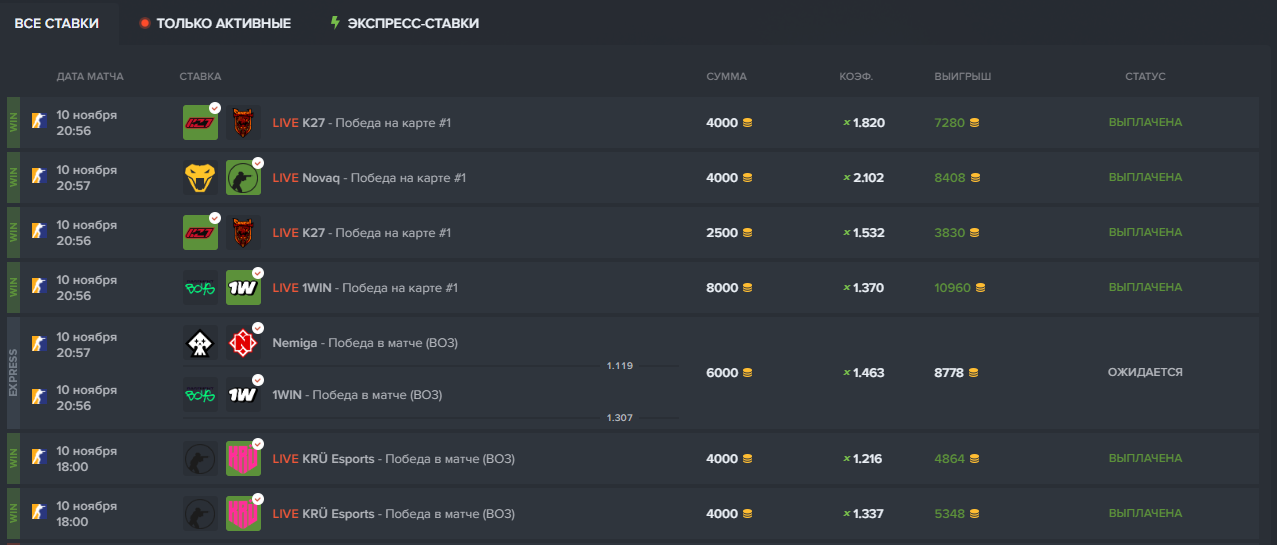Open the ТОЛЬКО АКТИВНЫЕ tab
The height and width of the screenshot is (545, 1277).
click(223, 23)
